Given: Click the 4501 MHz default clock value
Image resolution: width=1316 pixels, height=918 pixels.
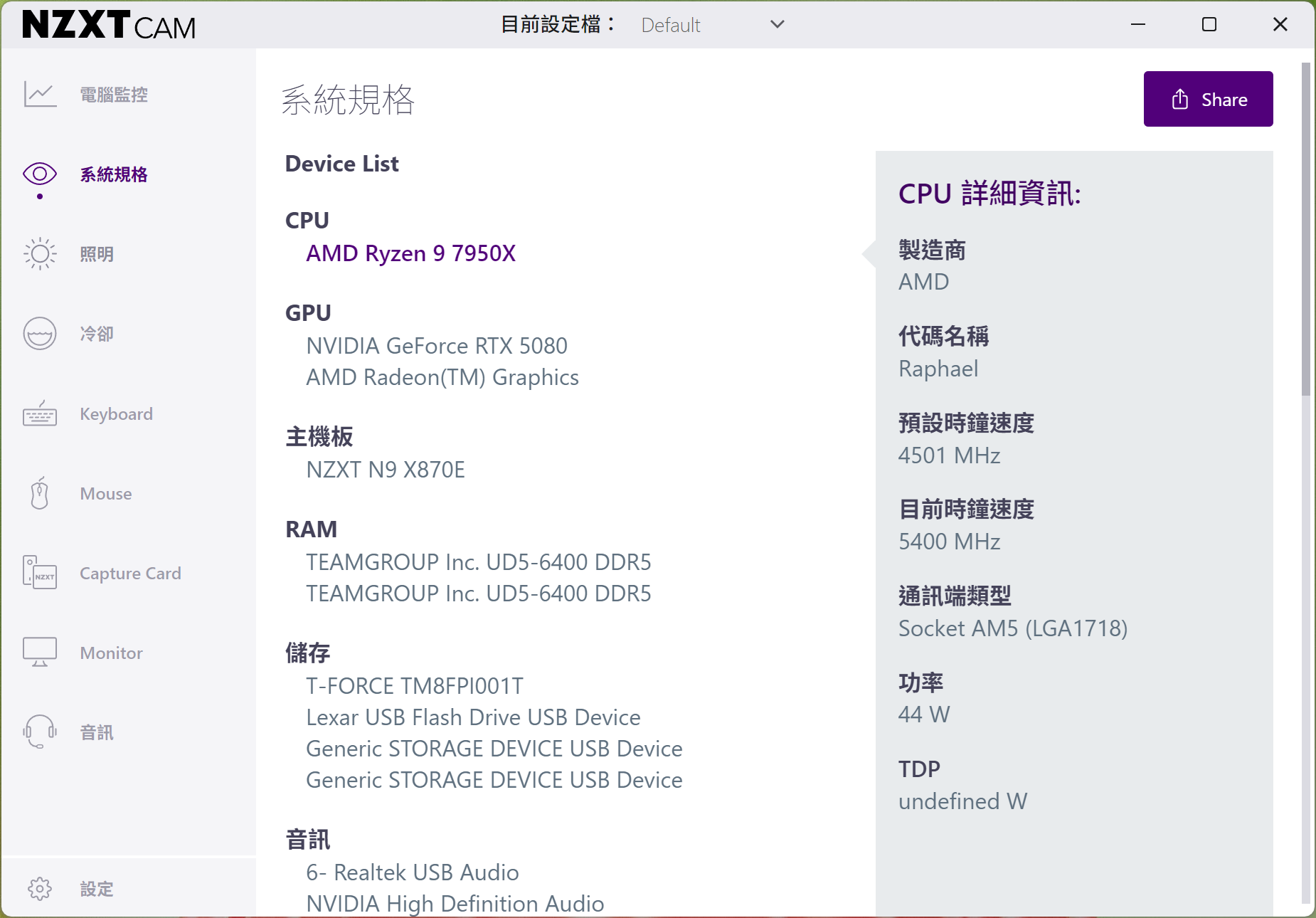Looking at the screenshot, I should pos(950,455).
